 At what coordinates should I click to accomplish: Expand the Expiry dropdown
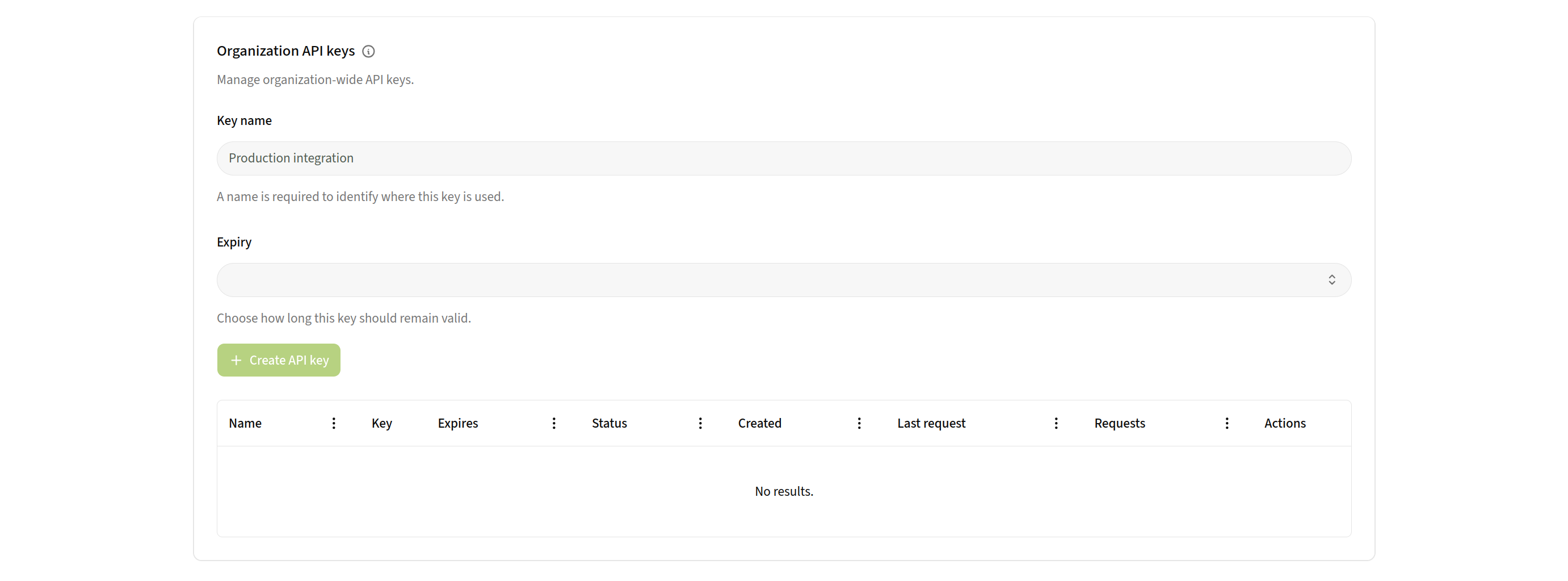784,280
